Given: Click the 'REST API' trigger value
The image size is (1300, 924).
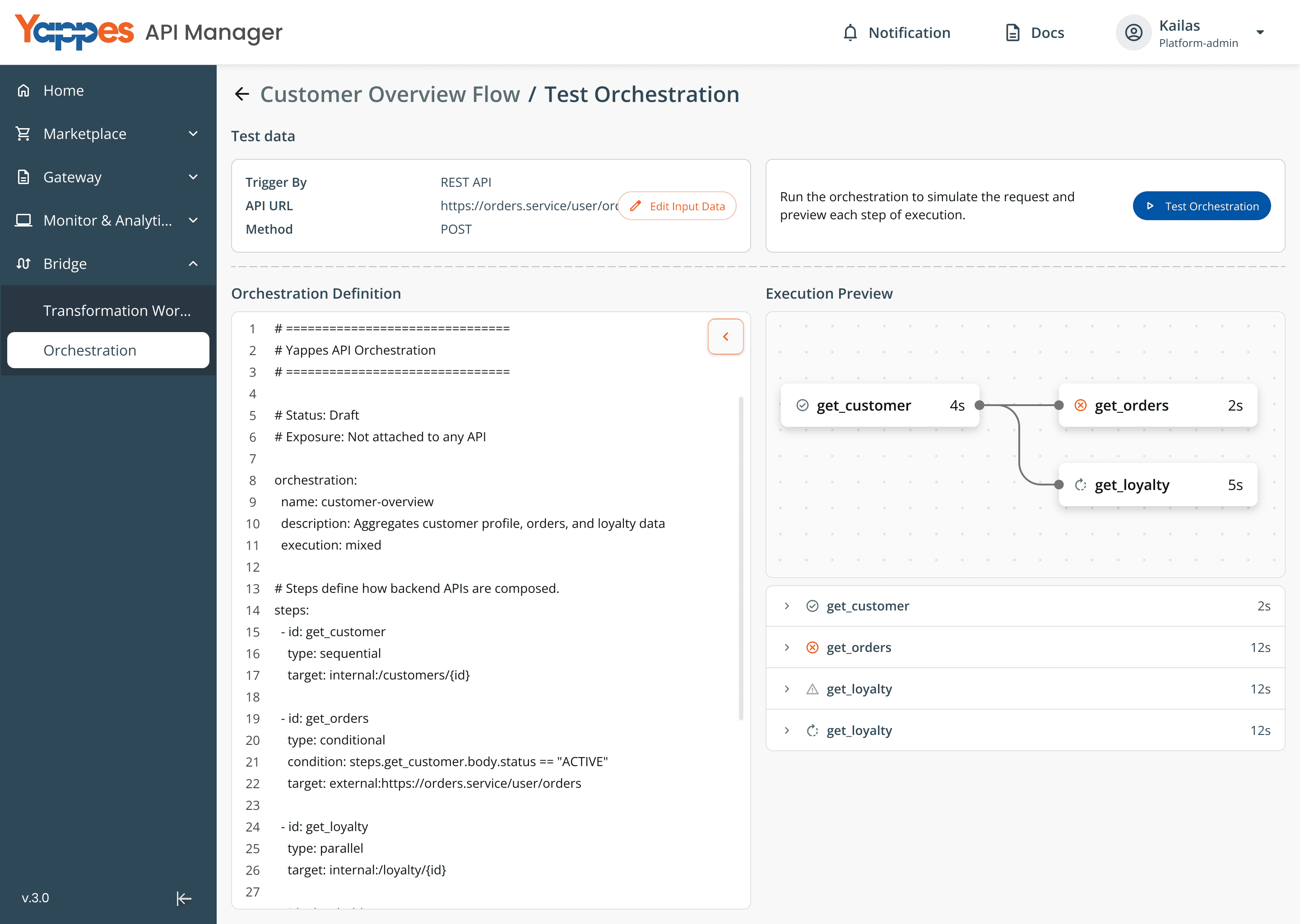Looking at the screenshot, I should click(x=465, y=183).
